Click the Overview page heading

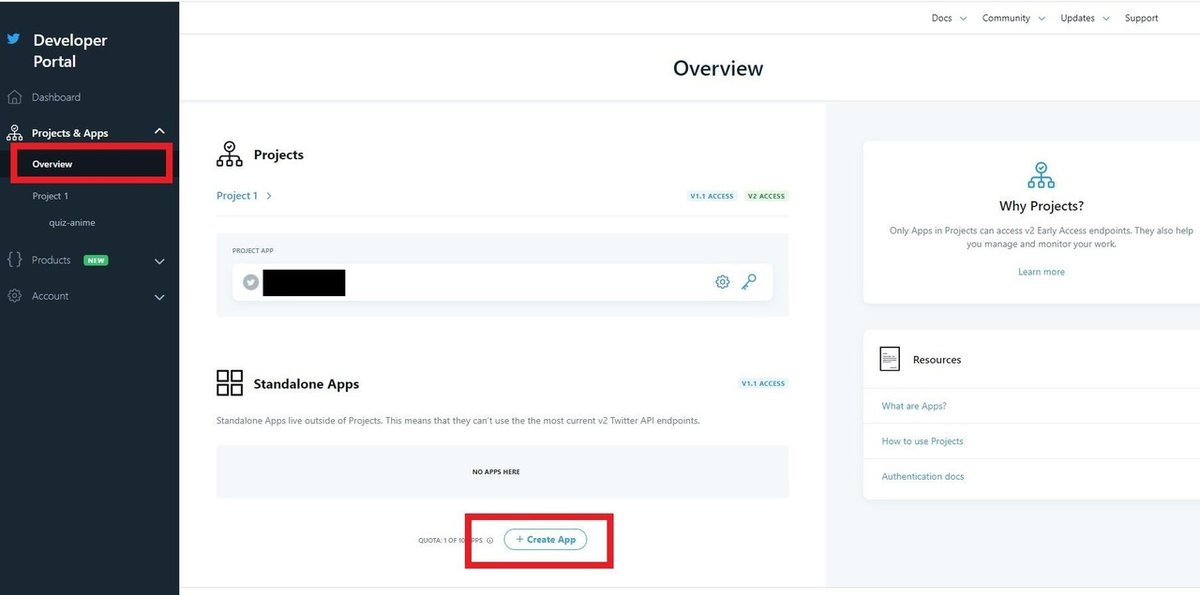click(718, 68)
